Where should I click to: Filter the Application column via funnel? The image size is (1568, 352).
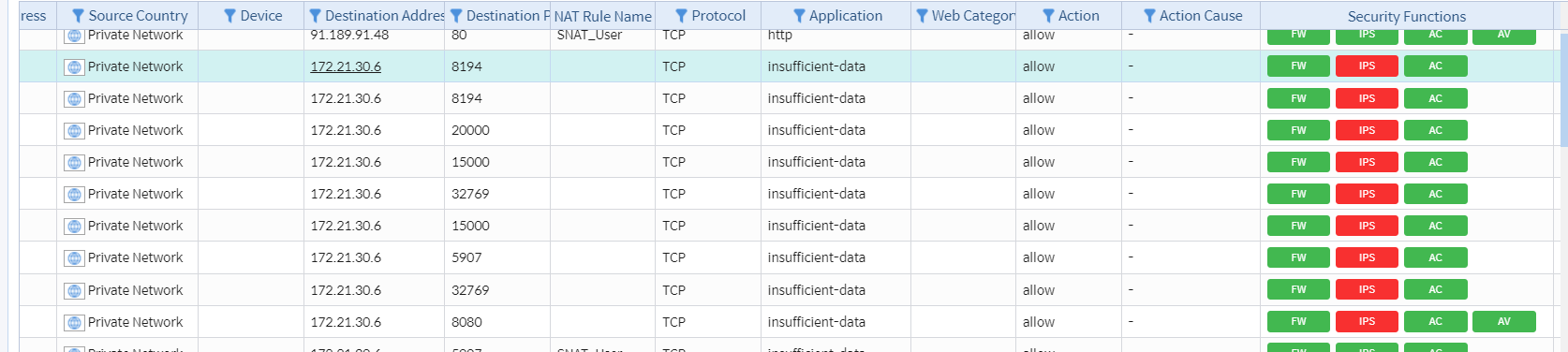(x=799, y=16)
